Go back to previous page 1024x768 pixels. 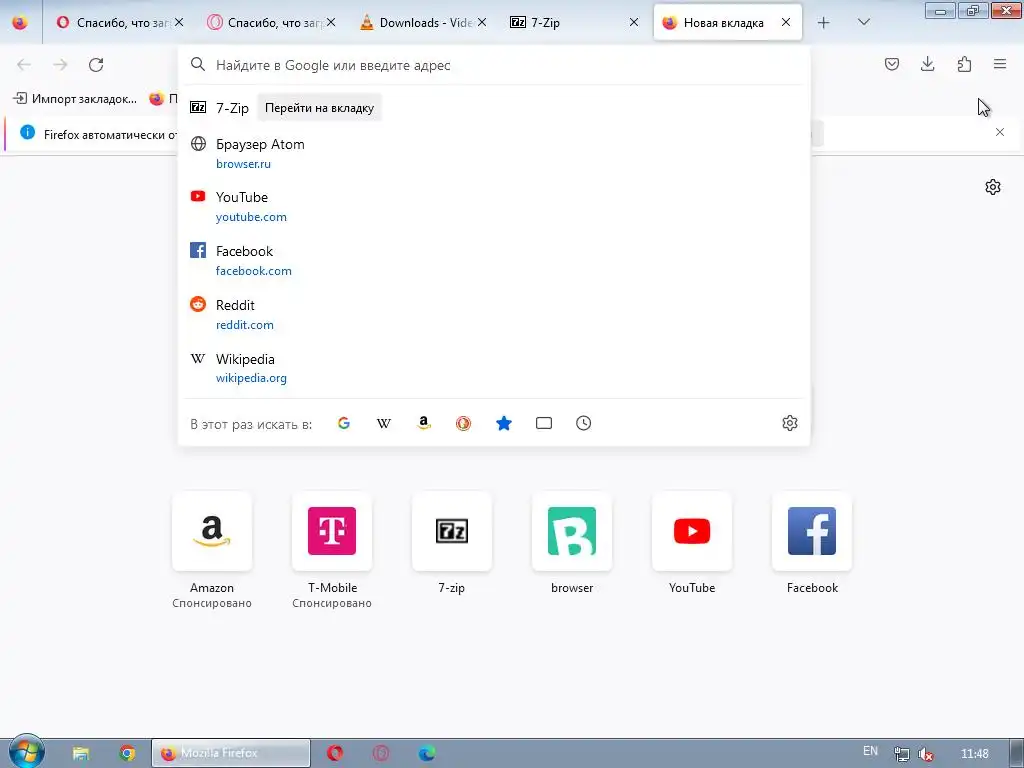click(24, 65)
